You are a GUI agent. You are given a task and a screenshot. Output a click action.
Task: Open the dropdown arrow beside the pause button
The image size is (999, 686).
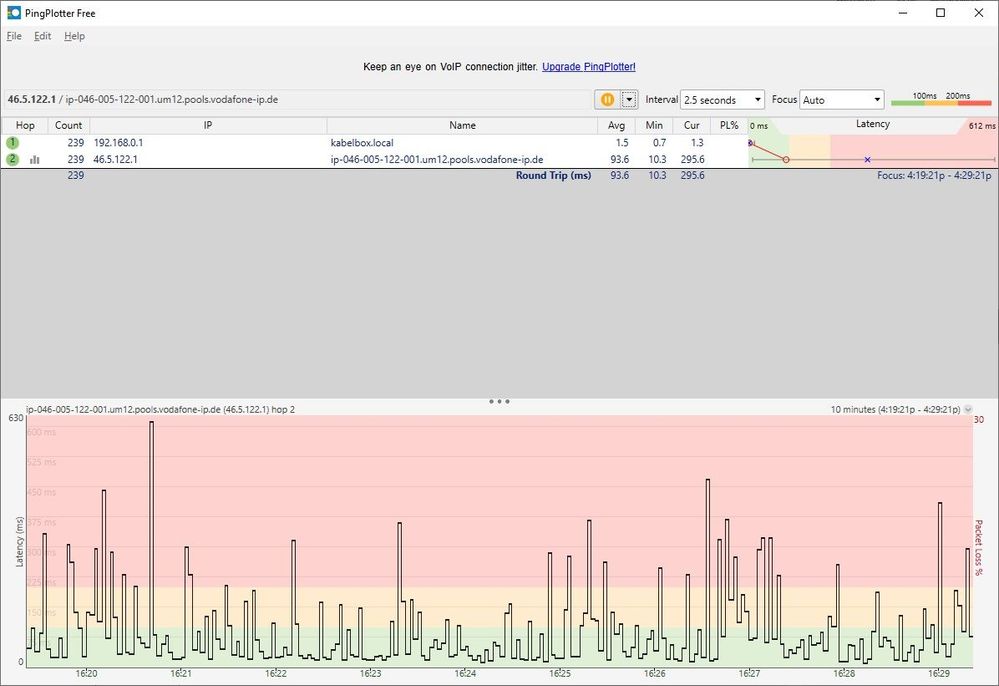click(x=629, y=99)
